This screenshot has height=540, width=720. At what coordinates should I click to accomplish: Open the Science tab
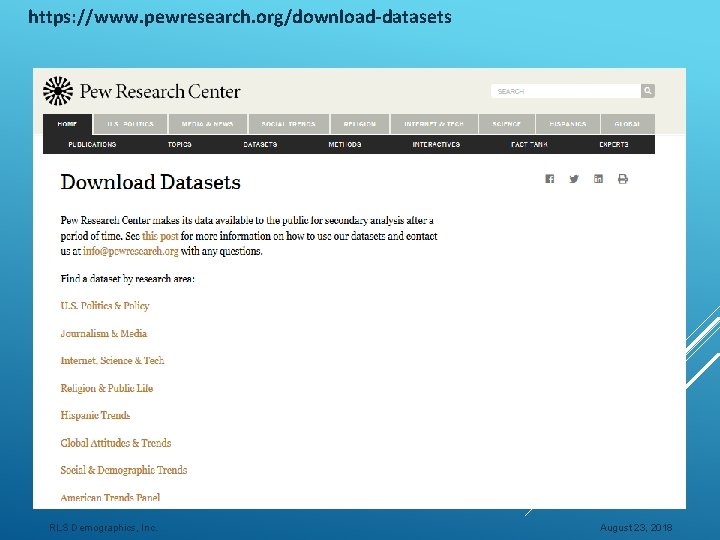coord(506,124)
